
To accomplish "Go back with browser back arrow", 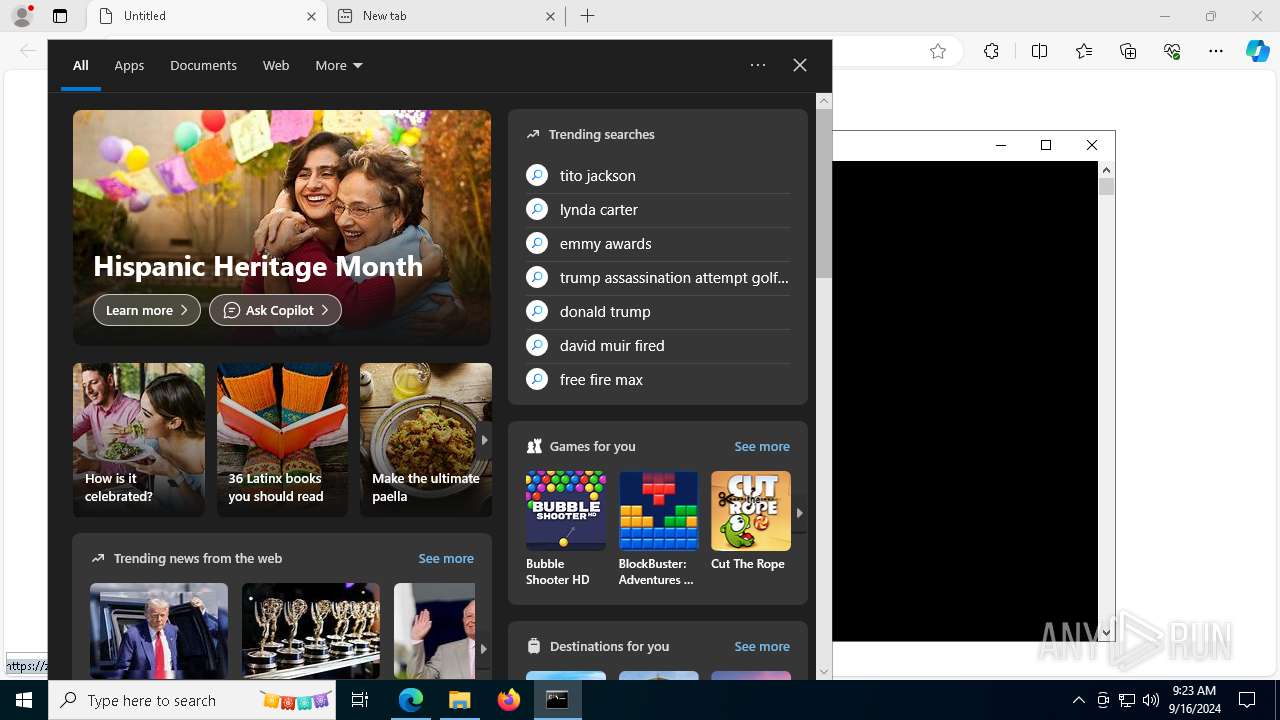I will point(27,51).
